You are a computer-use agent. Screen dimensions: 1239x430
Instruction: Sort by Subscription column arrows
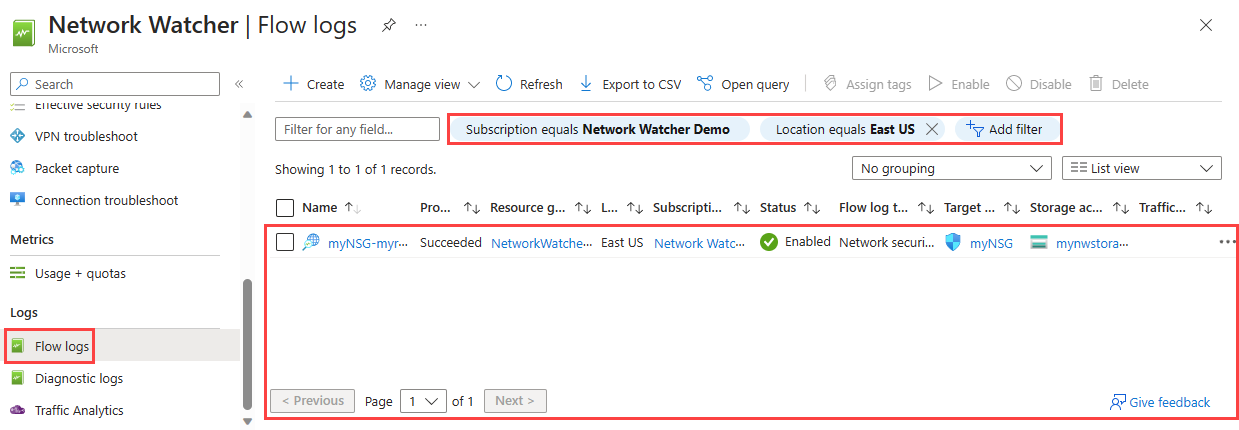click(741, 208)
